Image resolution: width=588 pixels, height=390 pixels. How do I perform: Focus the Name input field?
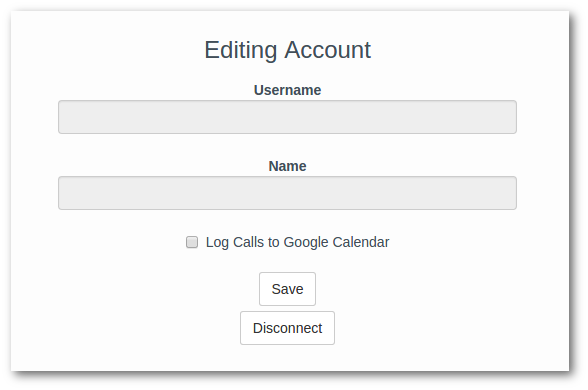point(287,193)
